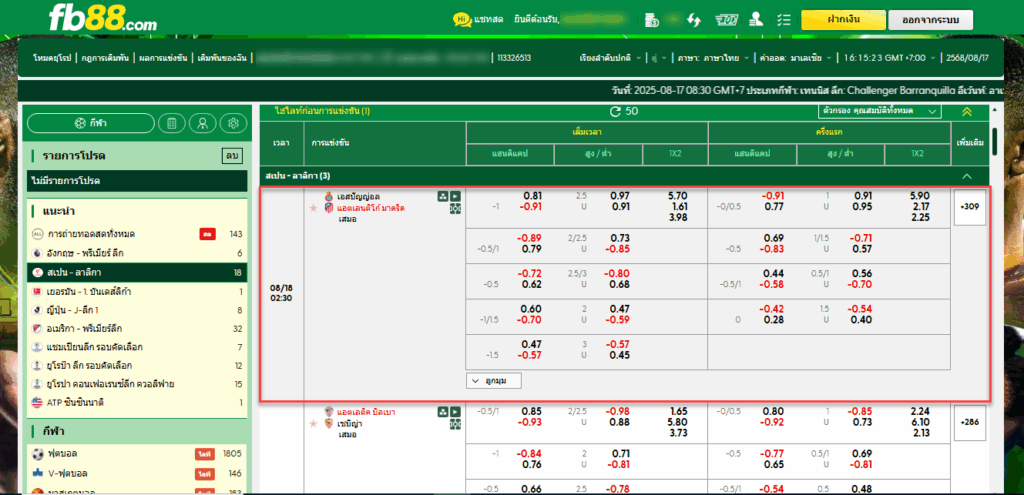Click the Athletic Bilbao team crest

pyautogui.click(x=329, y=412)
